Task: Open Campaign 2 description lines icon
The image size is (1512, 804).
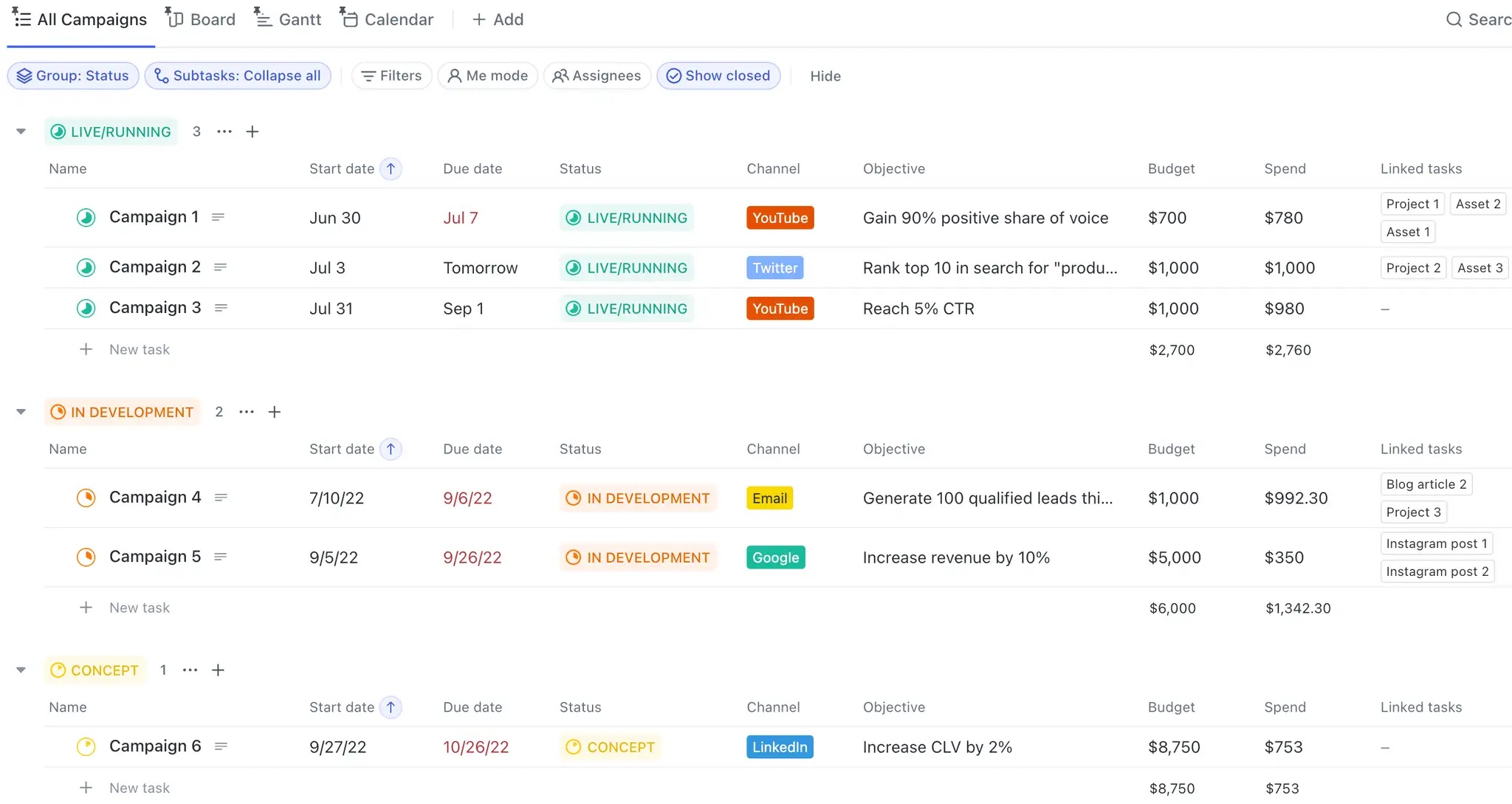Action: click(x=220, y=267)
